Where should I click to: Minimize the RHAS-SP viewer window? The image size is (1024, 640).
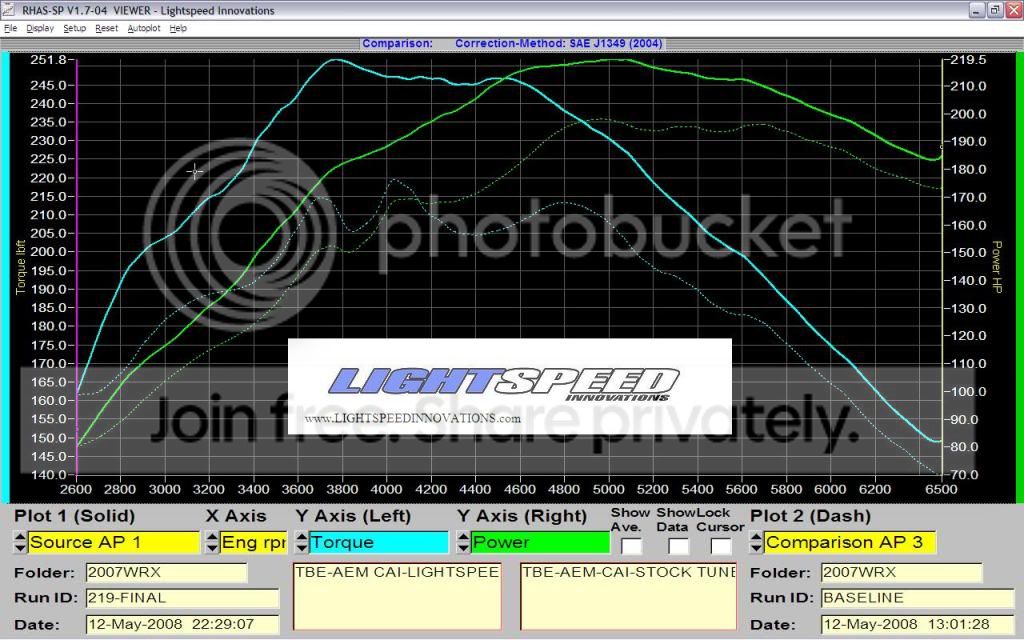tap(976, 10)
